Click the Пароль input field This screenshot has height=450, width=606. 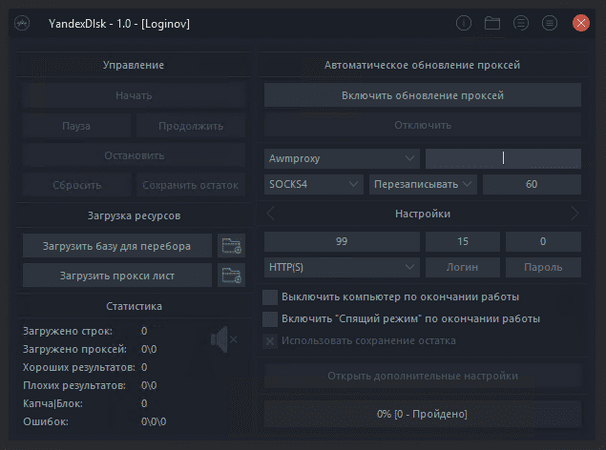coord(543,267)
